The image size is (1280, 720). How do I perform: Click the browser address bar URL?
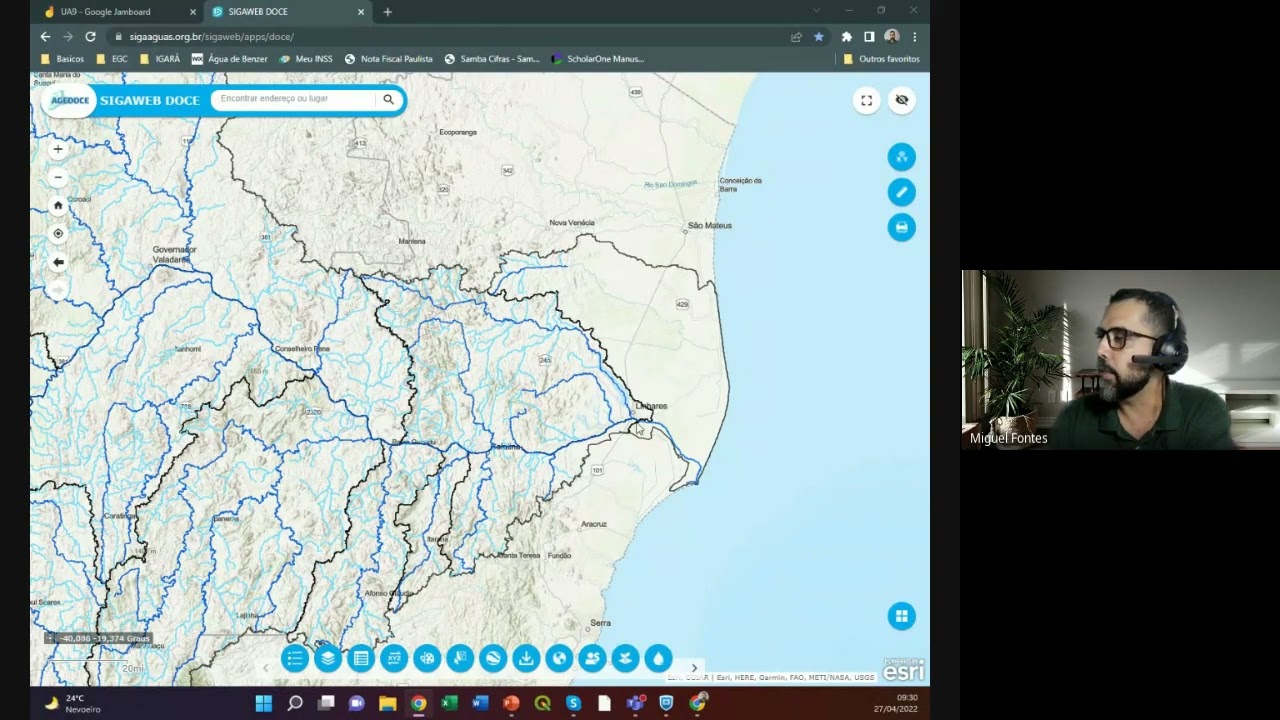211,37
